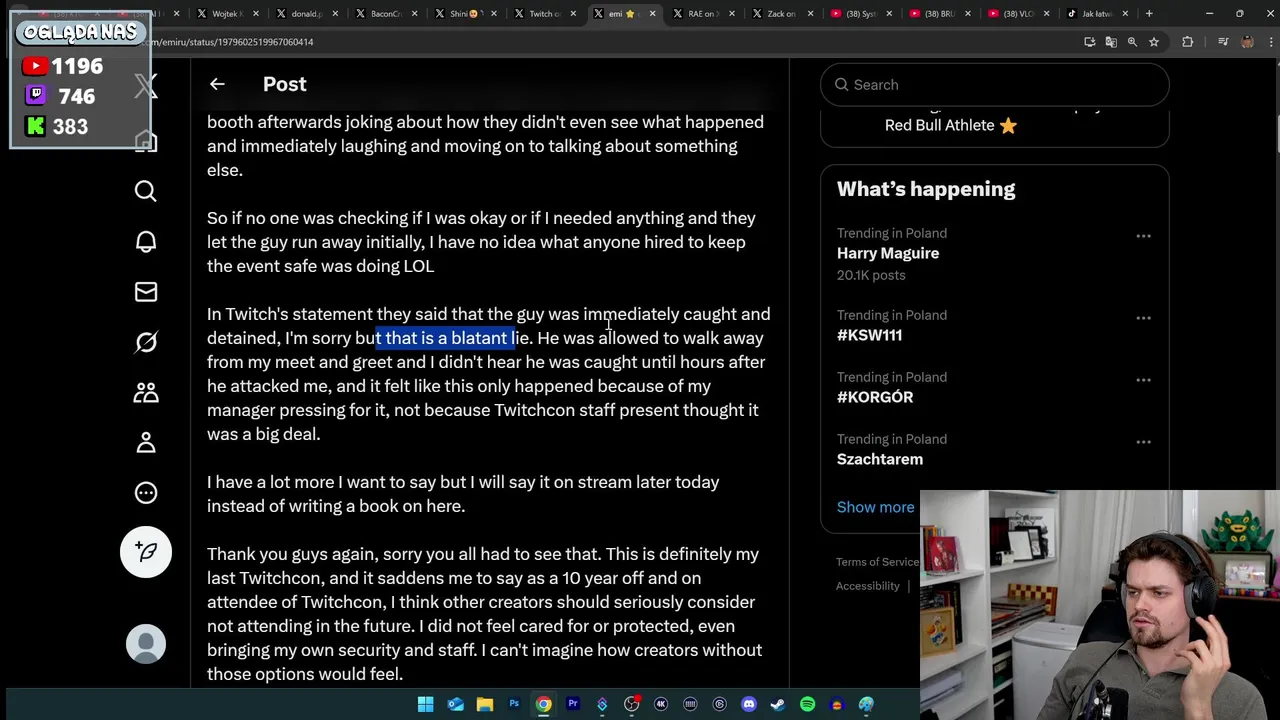Open Profile icon in the sidebar
The height and width of the screenshot is (720, 1280).
point(146,442)
